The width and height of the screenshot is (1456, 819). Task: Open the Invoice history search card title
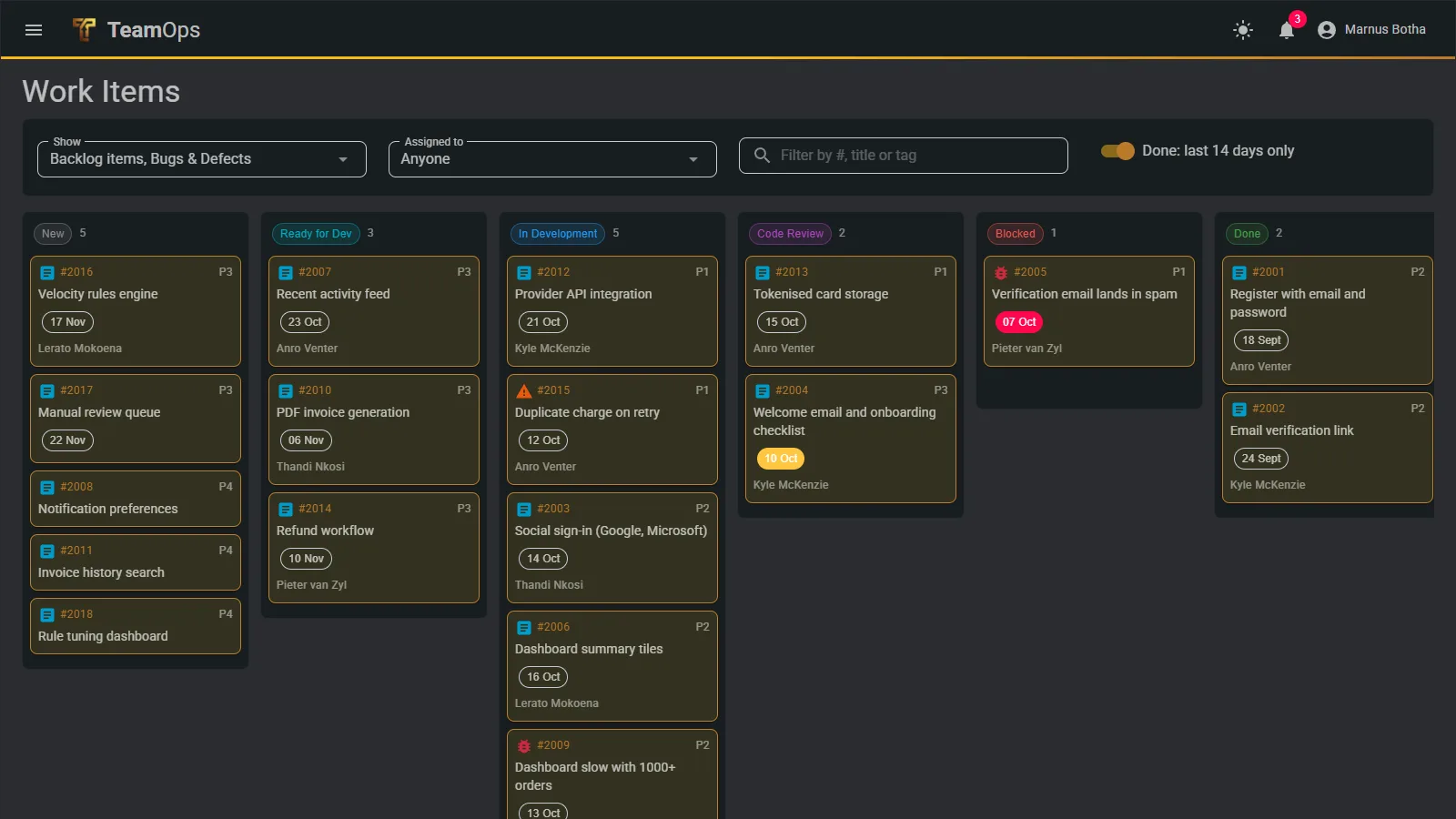click(101, 573)
